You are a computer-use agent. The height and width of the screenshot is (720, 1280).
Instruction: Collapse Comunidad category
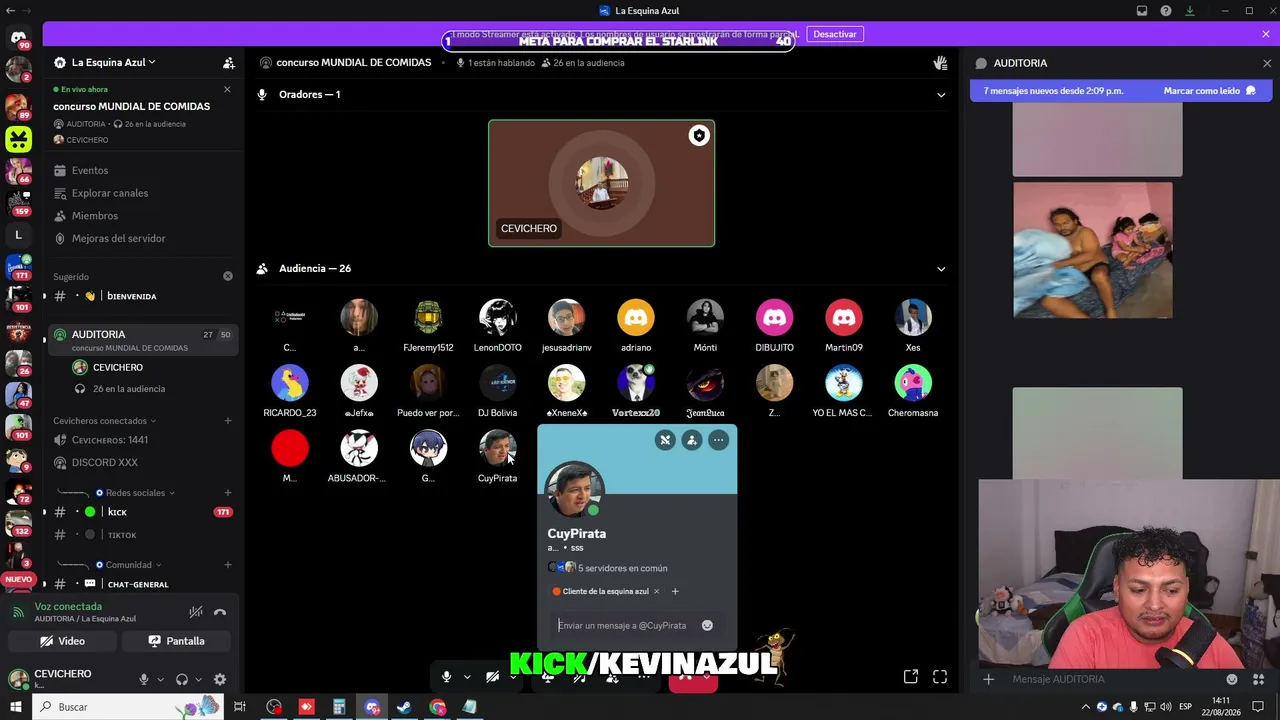click(x=129, y=565)
